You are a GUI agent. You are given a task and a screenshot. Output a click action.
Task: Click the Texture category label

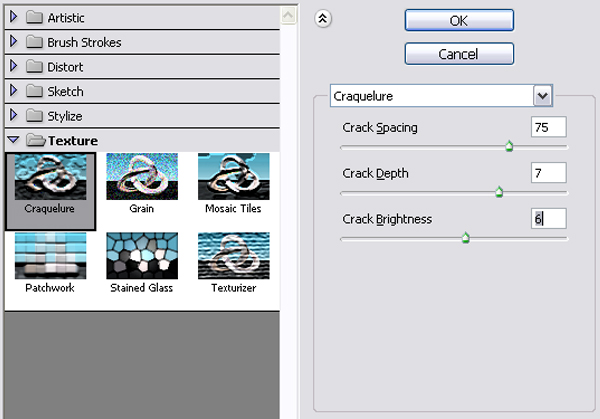(x=73, y=141)
